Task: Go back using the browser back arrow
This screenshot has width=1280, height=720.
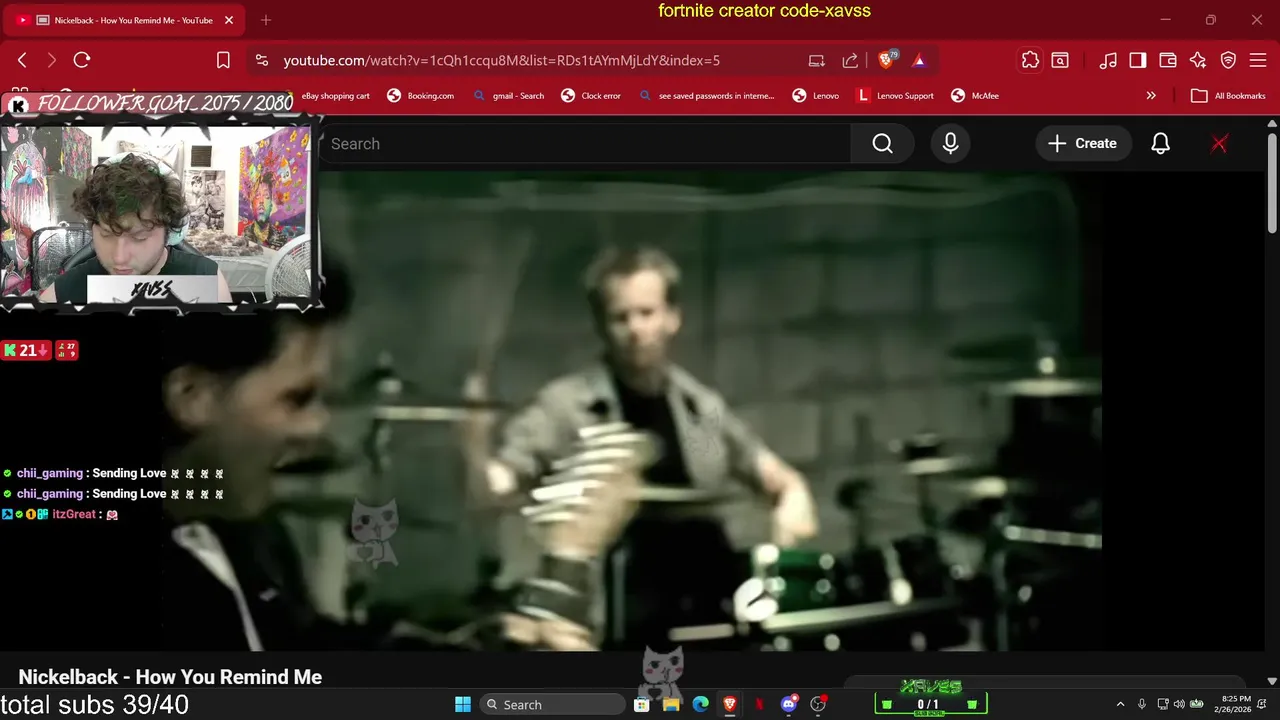Action: point(22,60)
